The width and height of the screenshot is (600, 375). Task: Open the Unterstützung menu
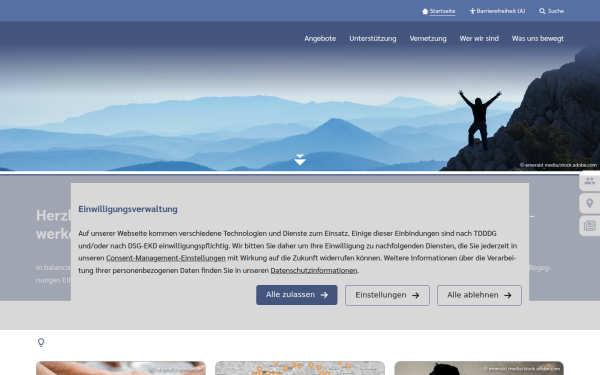pos(373,39)
